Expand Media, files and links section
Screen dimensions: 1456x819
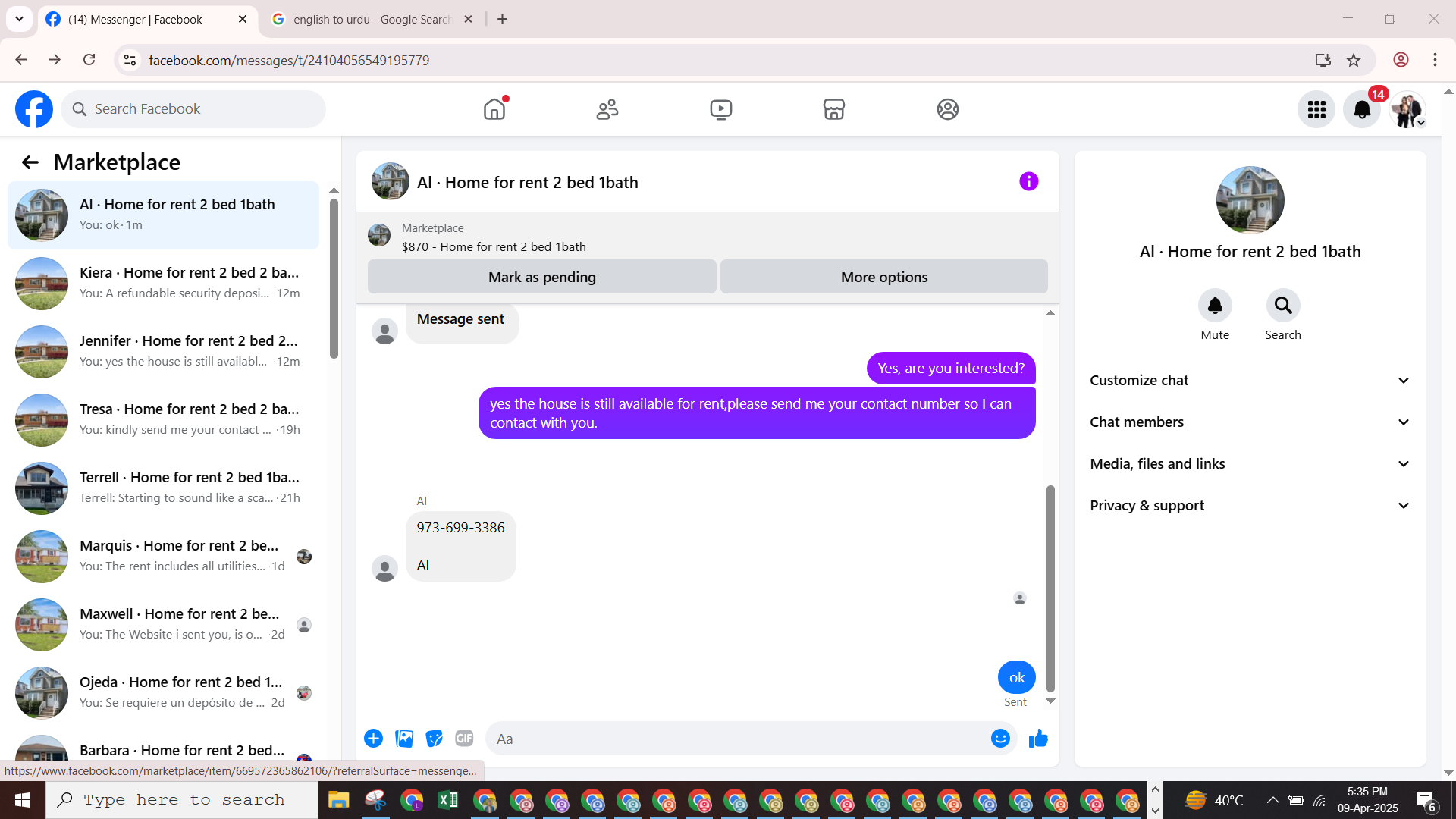click(x=1250, y=464)
